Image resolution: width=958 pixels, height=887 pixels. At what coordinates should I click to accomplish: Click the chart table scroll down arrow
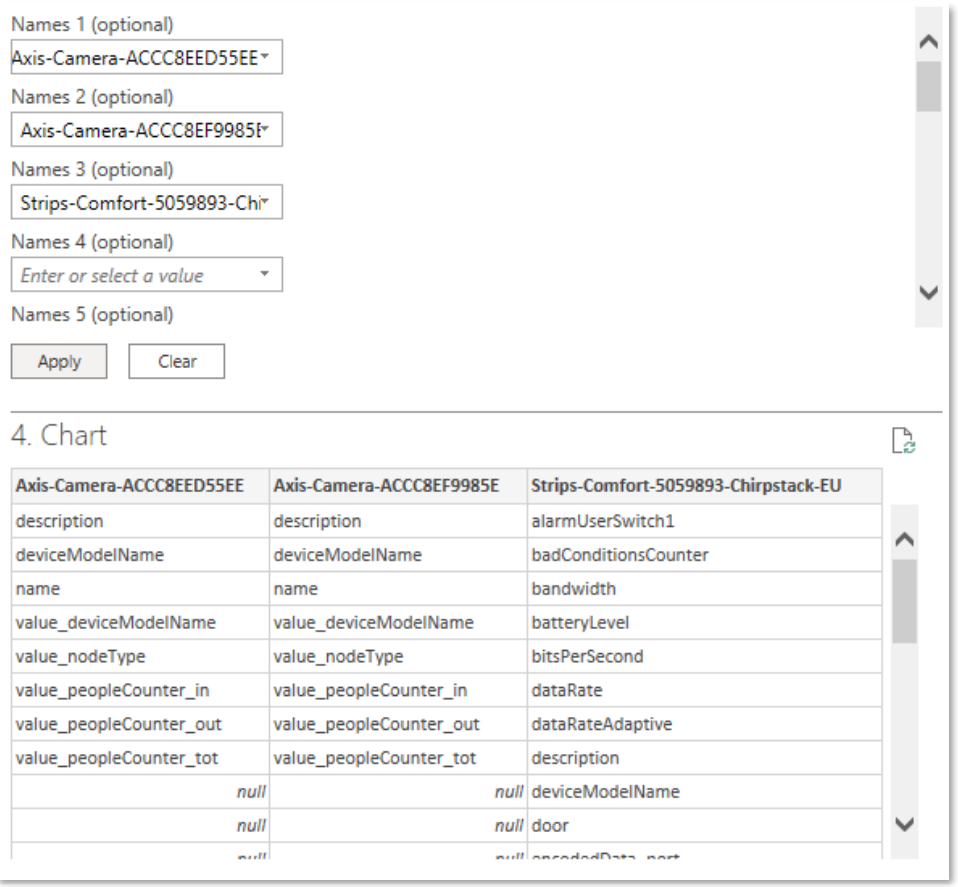click(904, 824)
